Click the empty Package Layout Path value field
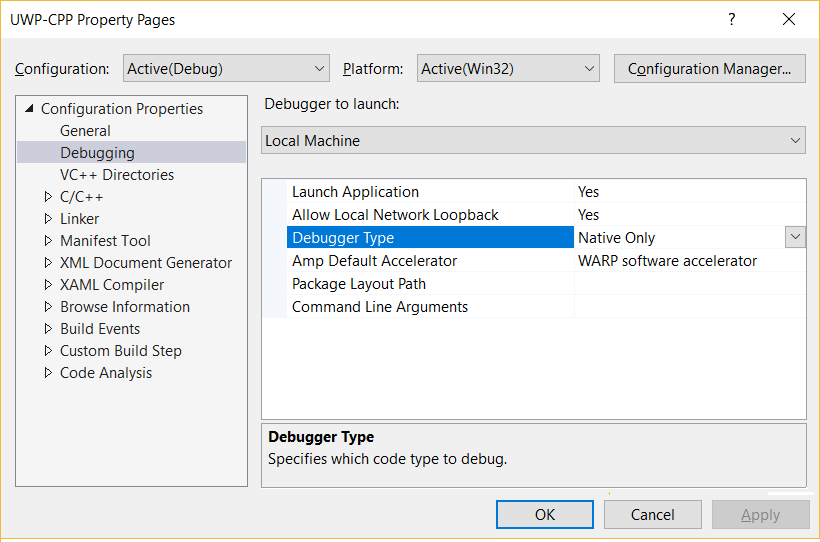 [690, 284]
